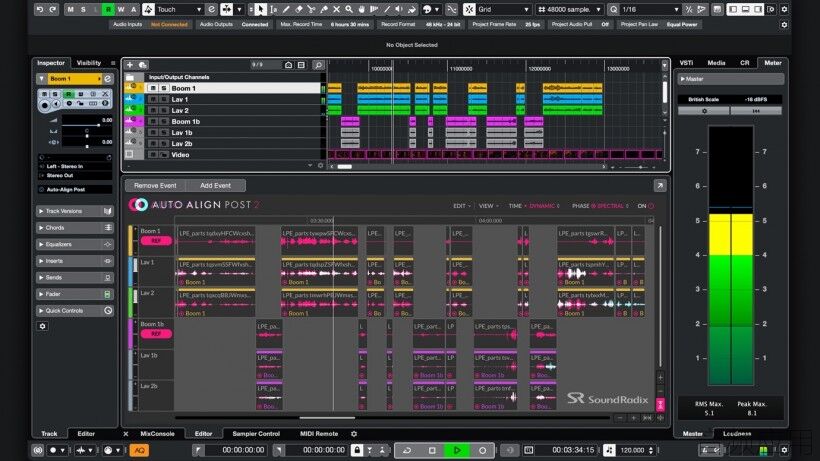The width and height of the screenshot is (820, 461).
Task: Click the orange AQ button
Action: (139, 450)
